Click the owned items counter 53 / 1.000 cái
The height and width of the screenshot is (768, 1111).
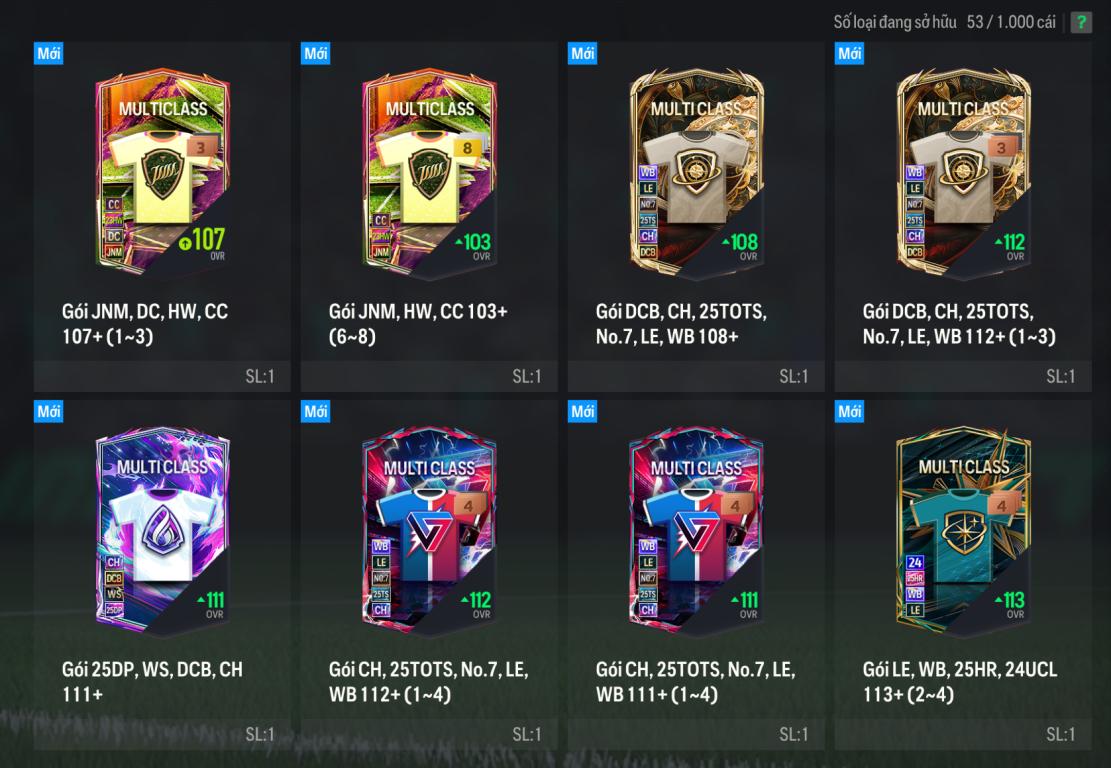[x=1011, y=22]
